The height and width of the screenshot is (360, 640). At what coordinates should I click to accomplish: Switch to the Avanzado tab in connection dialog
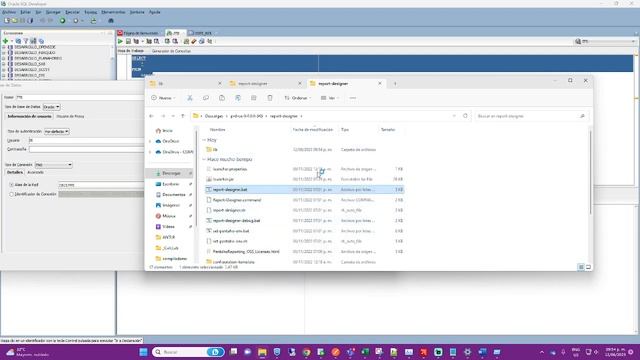(36, 172)
